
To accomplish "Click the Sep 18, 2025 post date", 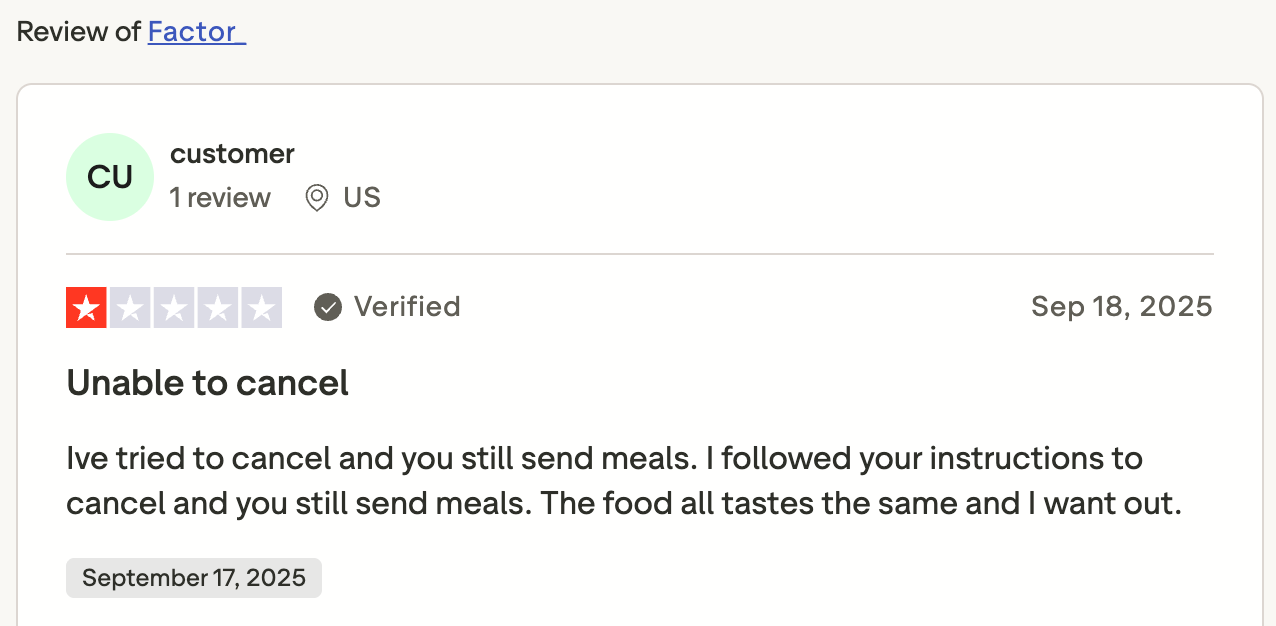I will [1121, 307].
